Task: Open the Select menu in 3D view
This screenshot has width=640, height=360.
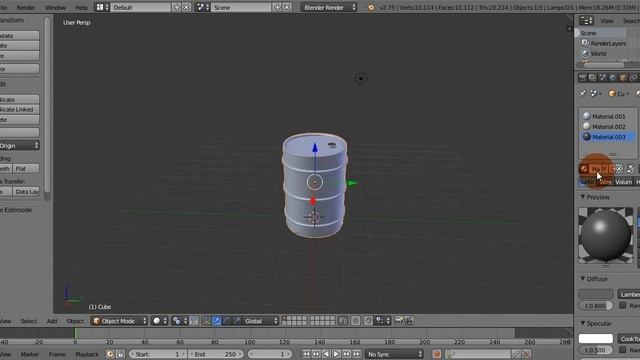Action: coord(29,321)
